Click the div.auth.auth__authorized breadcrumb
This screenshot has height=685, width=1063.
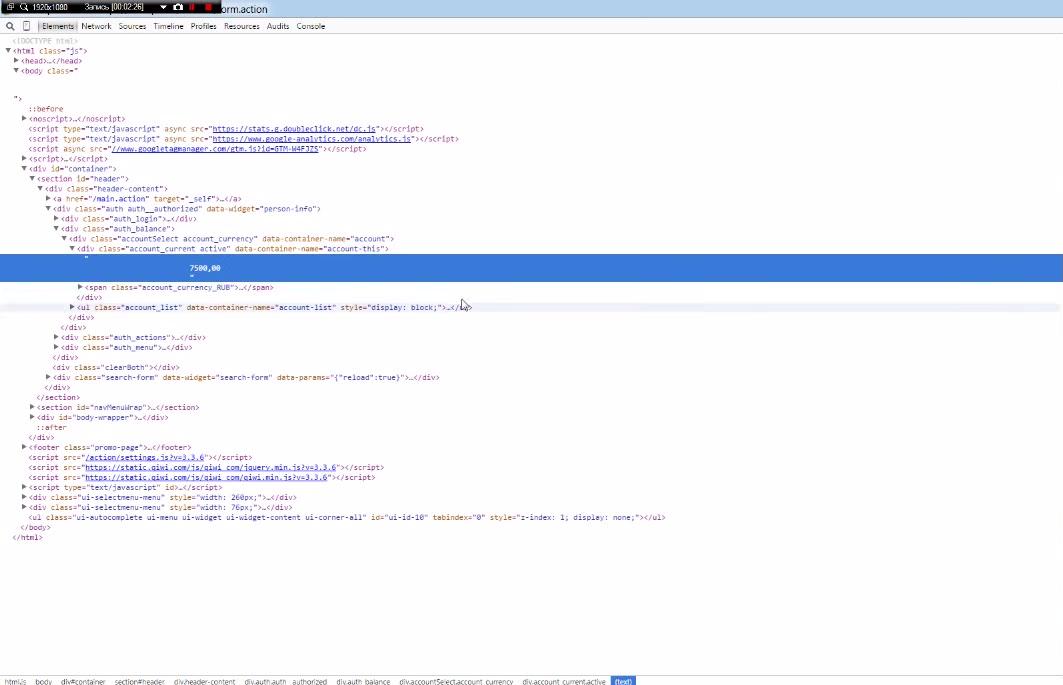tap(285, 681)
